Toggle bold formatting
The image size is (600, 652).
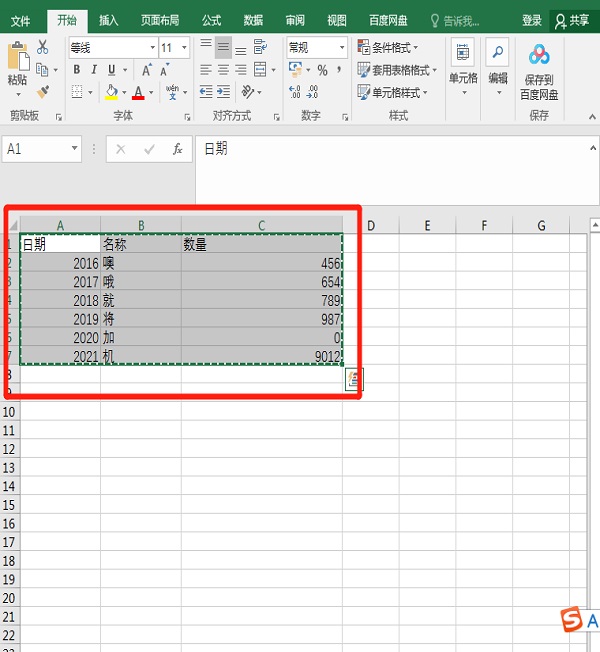(x=77, y=70)
